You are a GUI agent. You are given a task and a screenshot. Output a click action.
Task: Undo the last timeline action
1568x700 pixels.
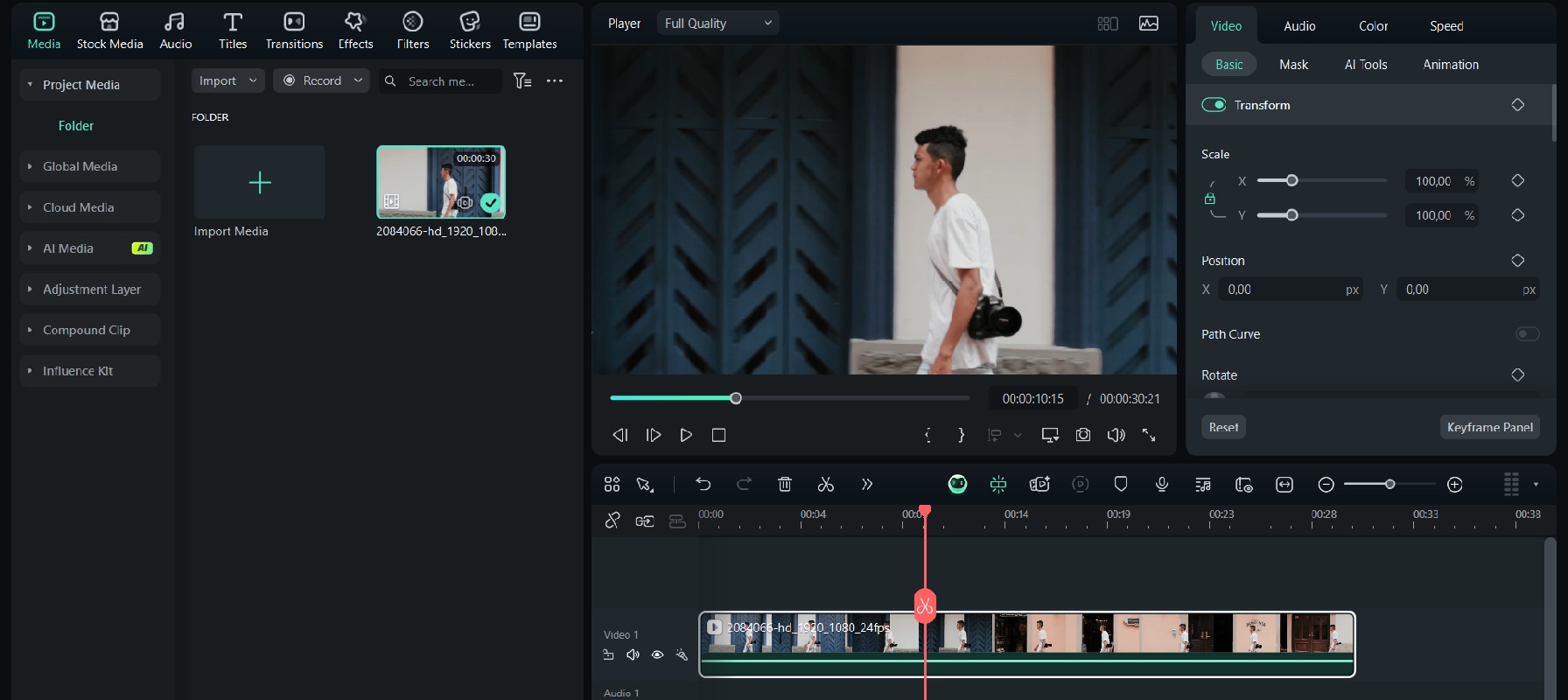pyautogui.click(x=703, y=484)
